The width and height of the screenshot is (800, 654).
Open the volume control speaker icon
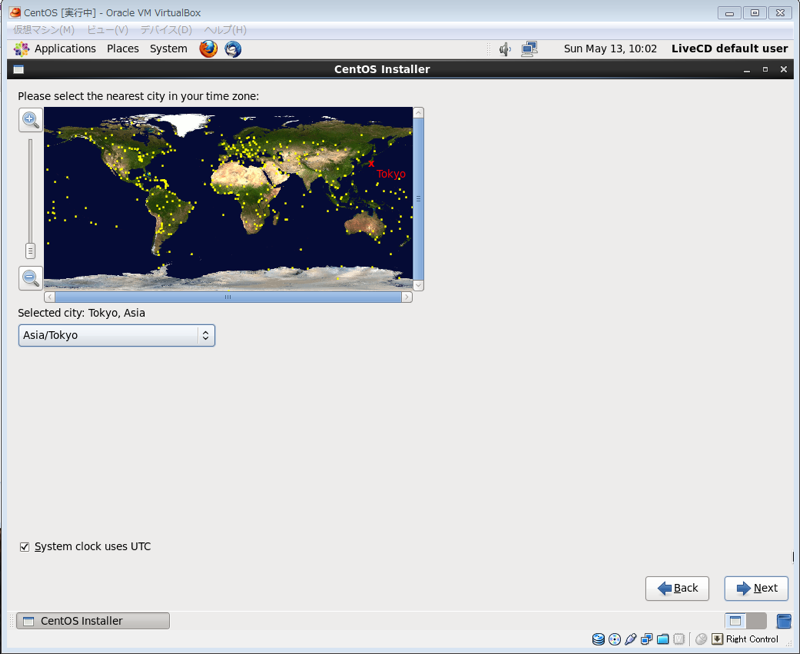click(x=505, y=49)
